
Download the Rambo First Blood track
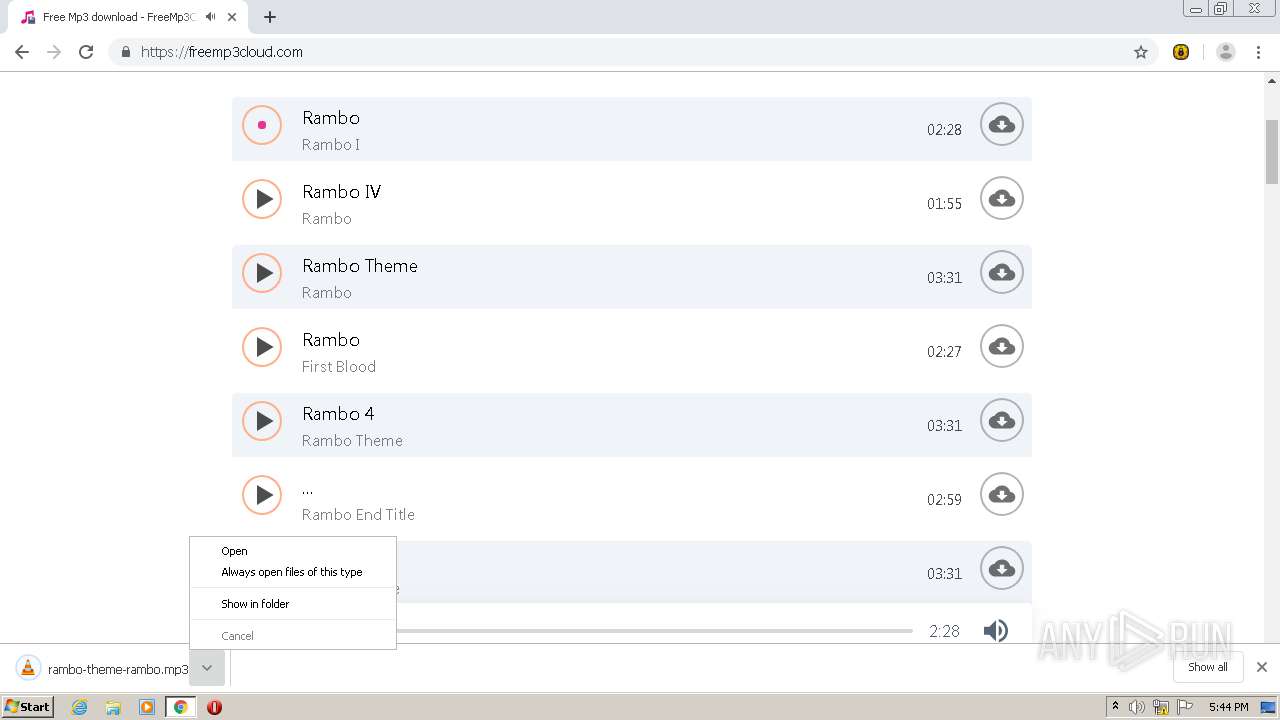point(1001,347)
